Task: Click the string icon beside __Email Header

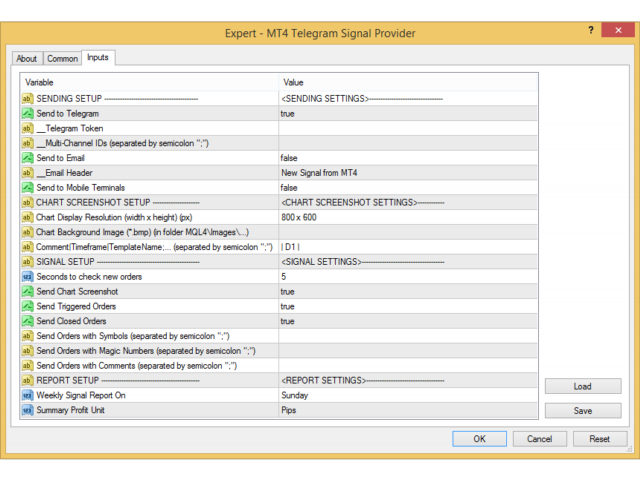Action: click(x=27, y=173)
